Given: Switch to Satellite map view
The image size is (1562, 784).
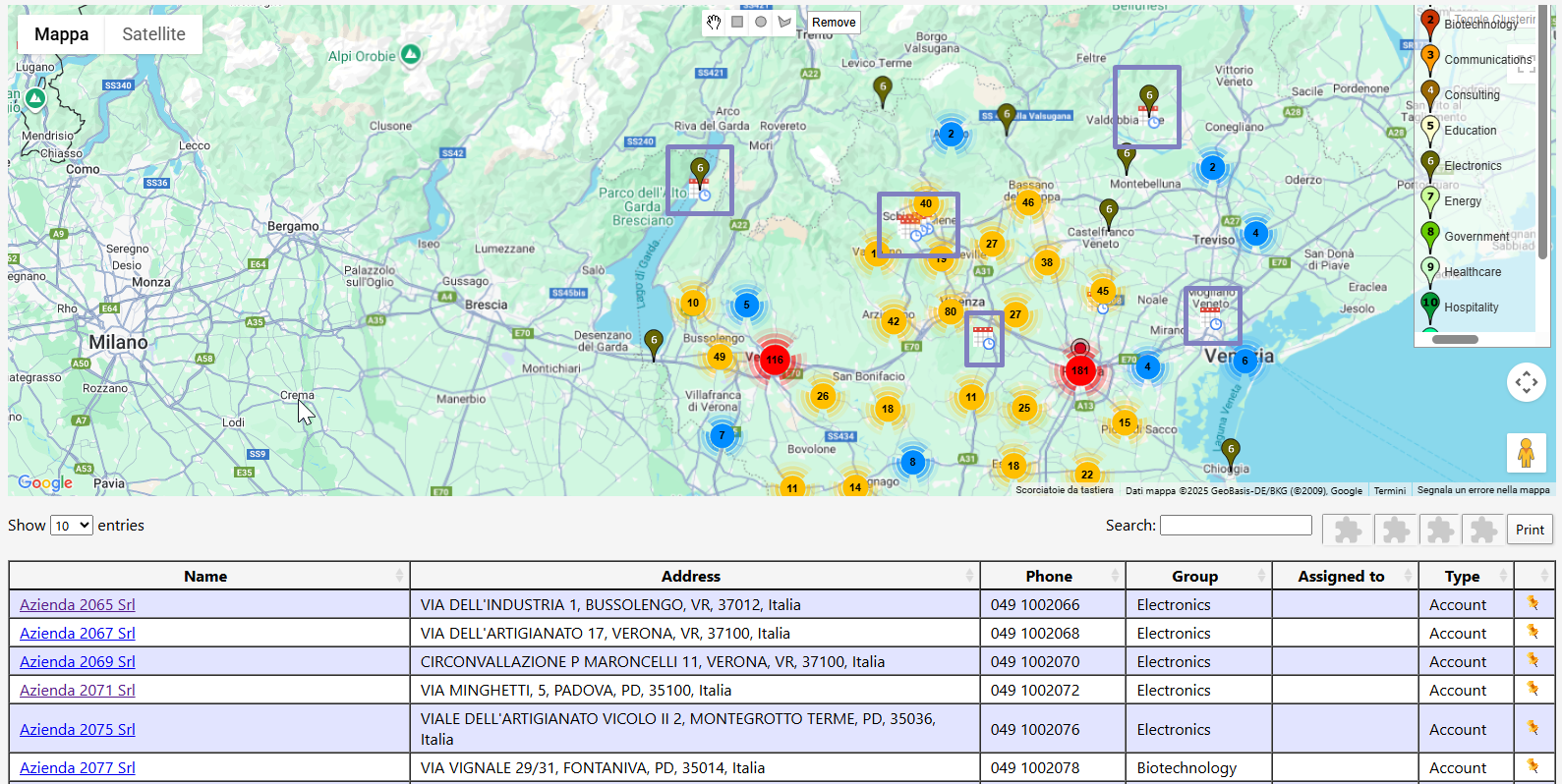Looking at the screenshot, I should click(153, 34).
